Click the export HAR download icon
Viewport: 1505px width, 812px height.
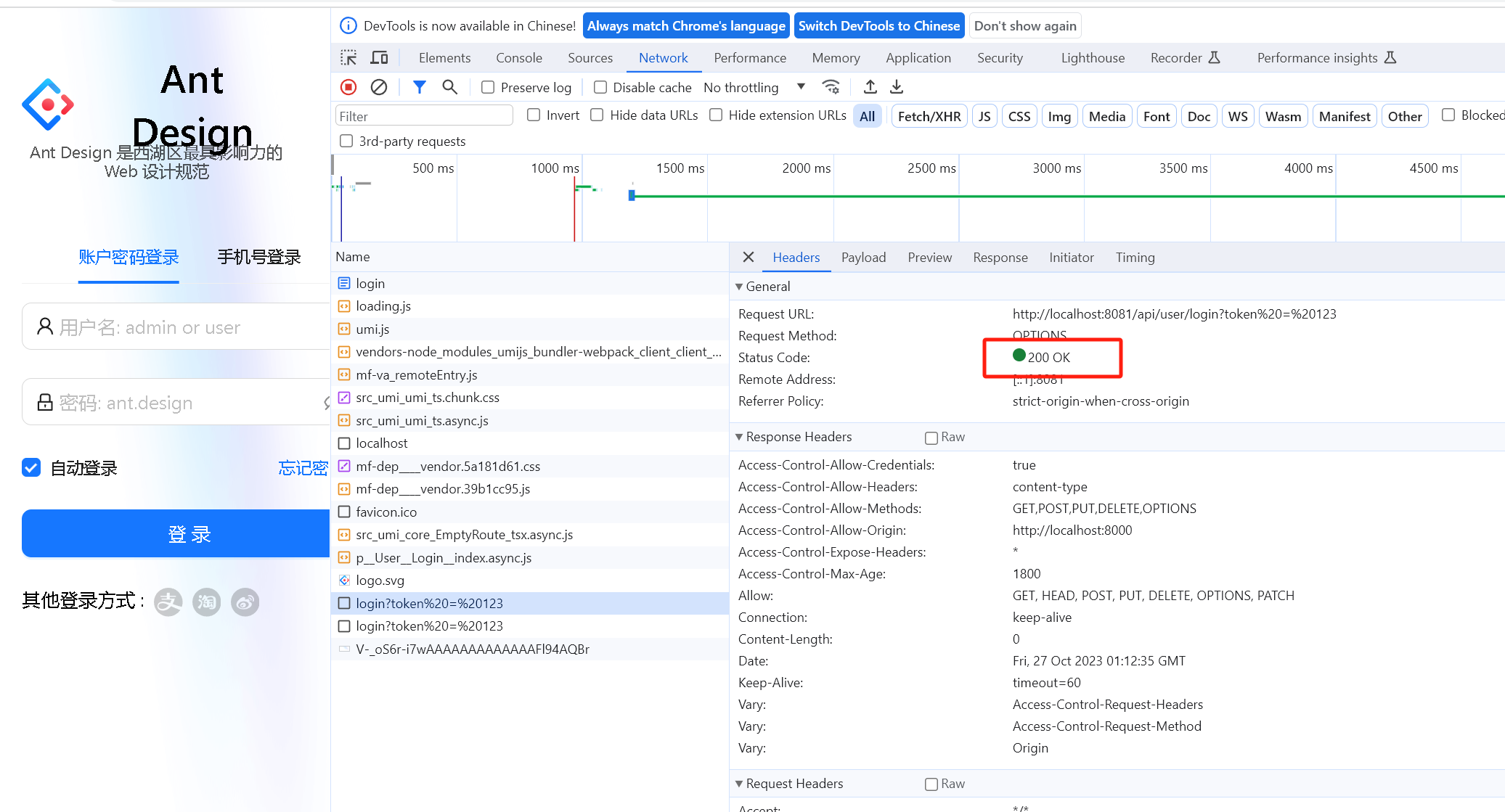coord(897,87)
